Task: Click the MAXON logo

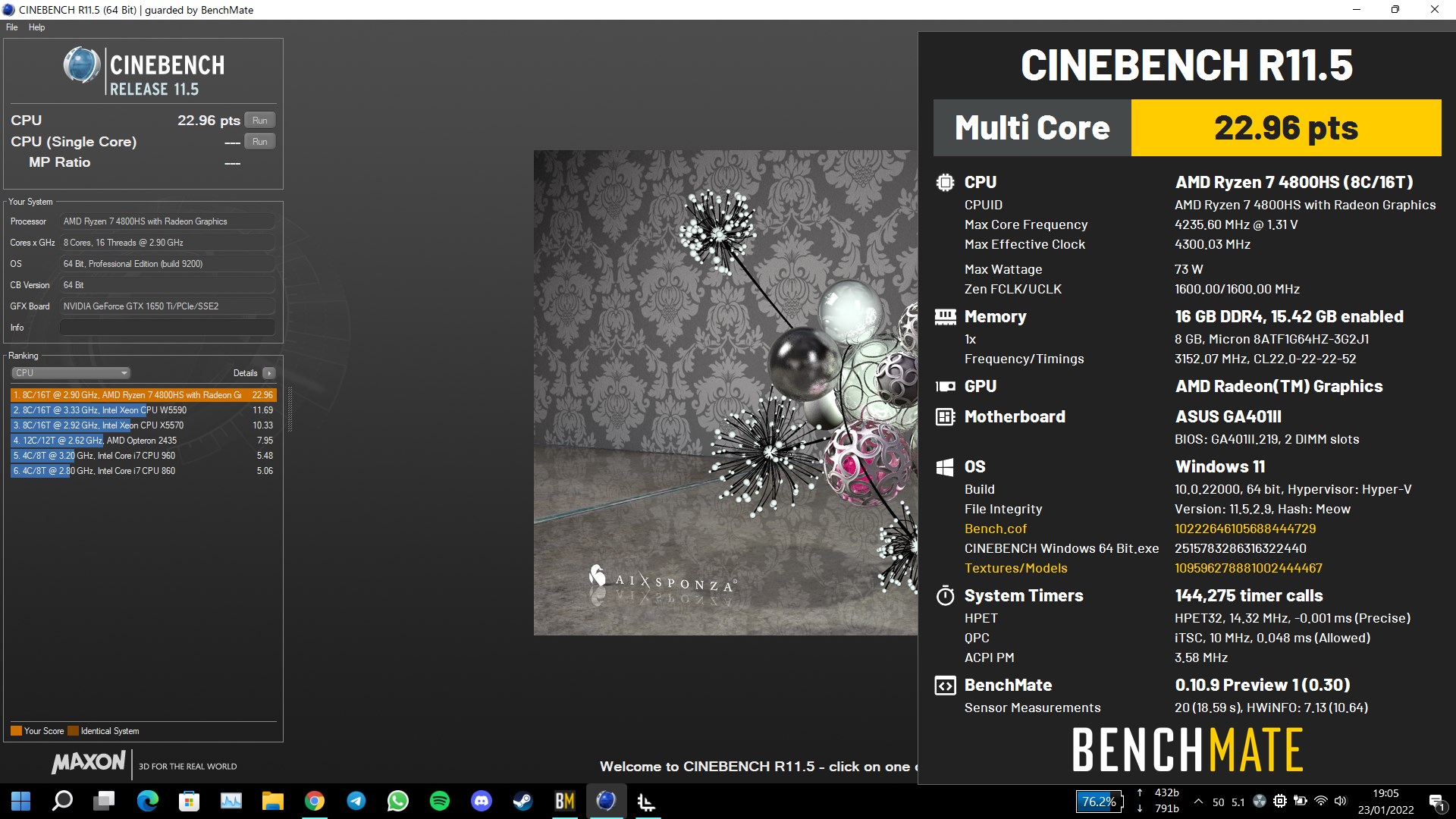Action: pos(89,762)
